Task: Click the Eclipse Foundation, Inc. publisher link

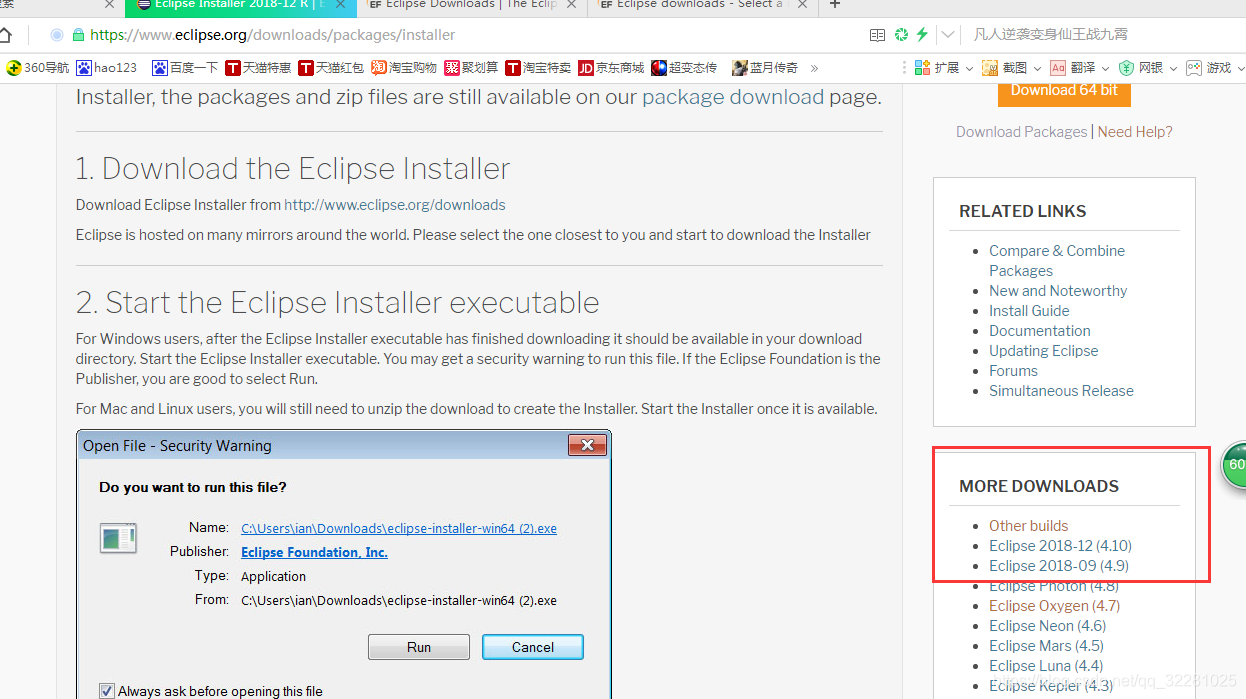Action: click(x=314, y=552)
